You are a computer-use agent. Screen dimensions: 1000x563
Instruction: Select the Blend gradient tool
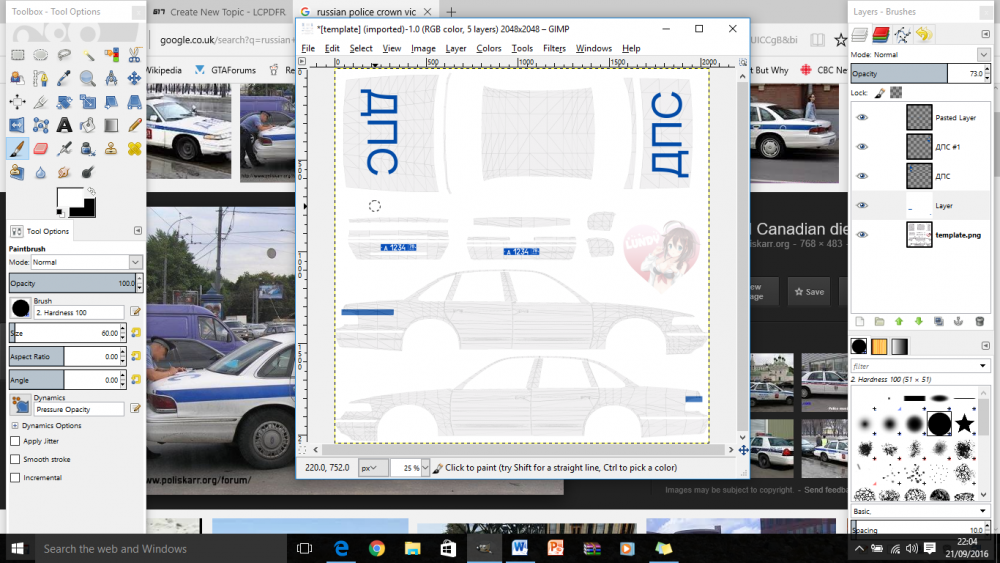[111, 126]
